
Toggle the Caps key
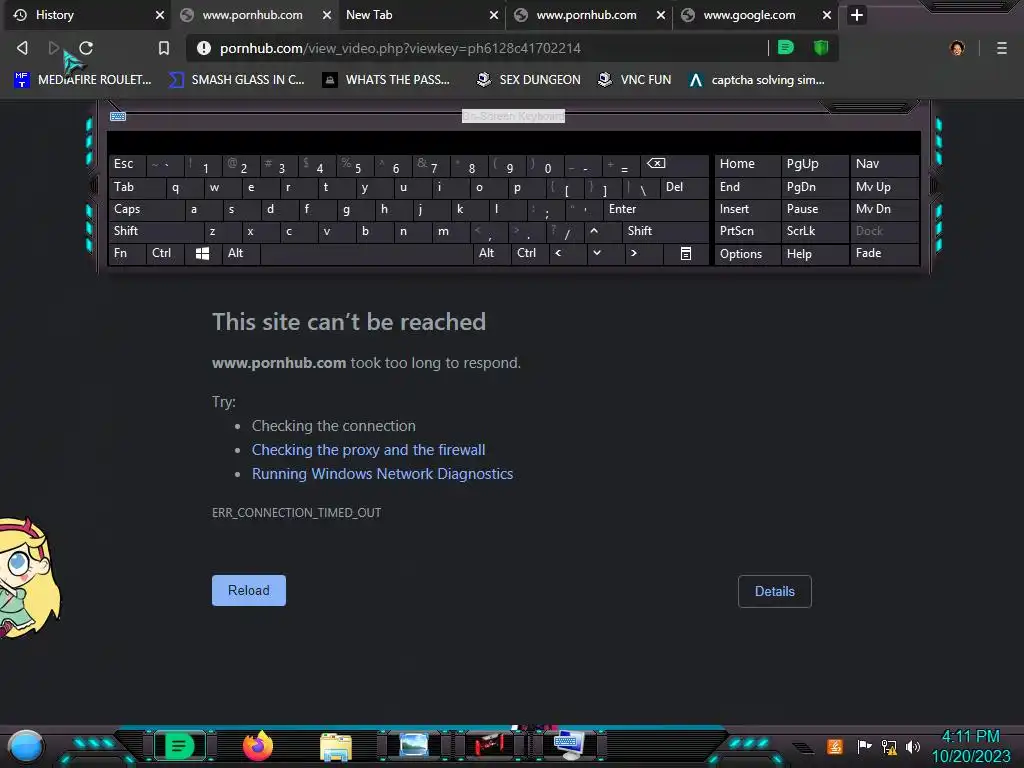tap(146, 209)
